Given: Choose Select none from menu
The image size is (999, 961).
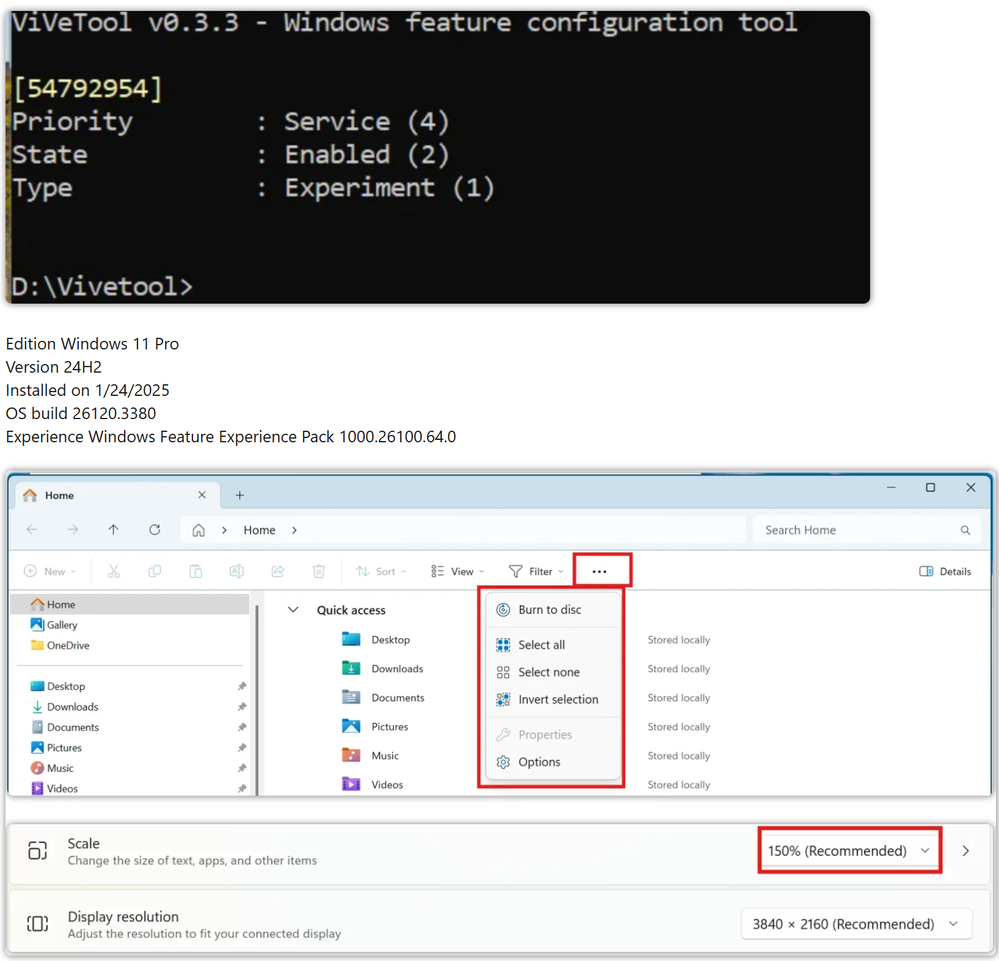Looking at the screenshot, I should click(x=553, y=672).
